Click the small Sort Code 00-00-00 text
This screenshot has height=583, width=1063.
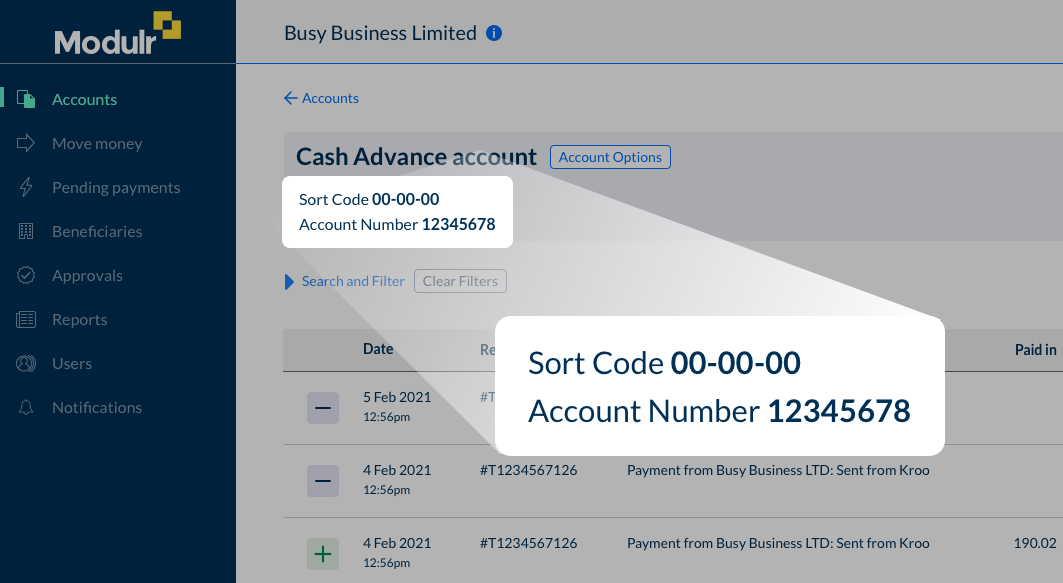[369, 199]
